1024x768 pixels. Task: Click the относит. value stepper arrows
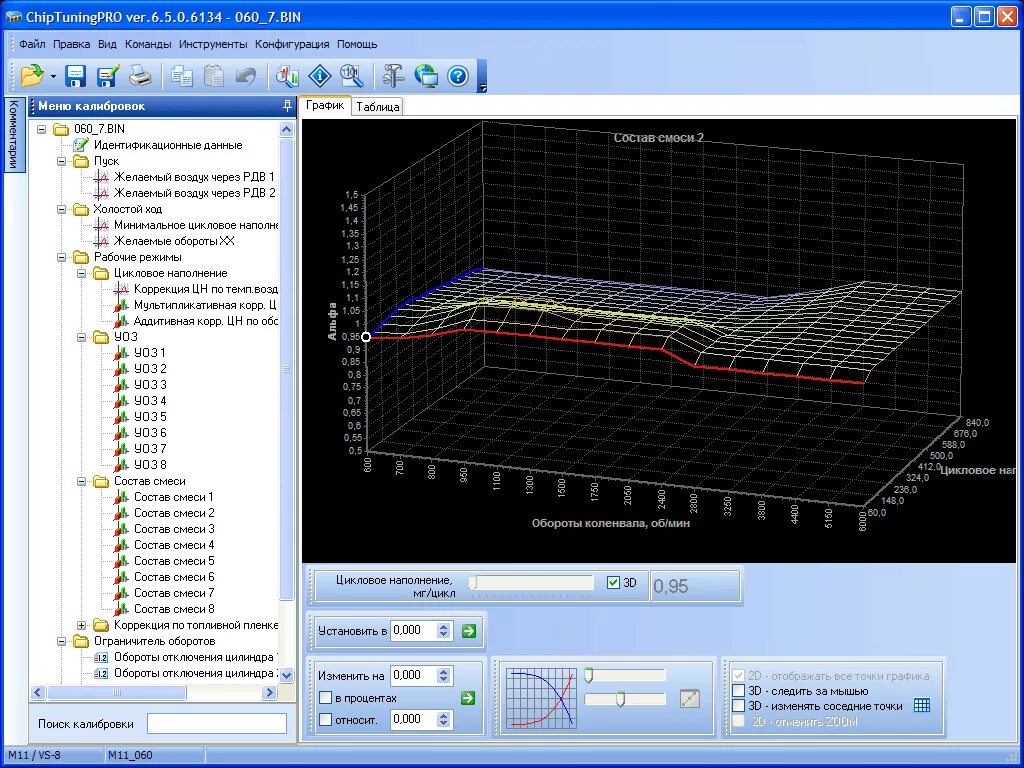coord(443,720)
